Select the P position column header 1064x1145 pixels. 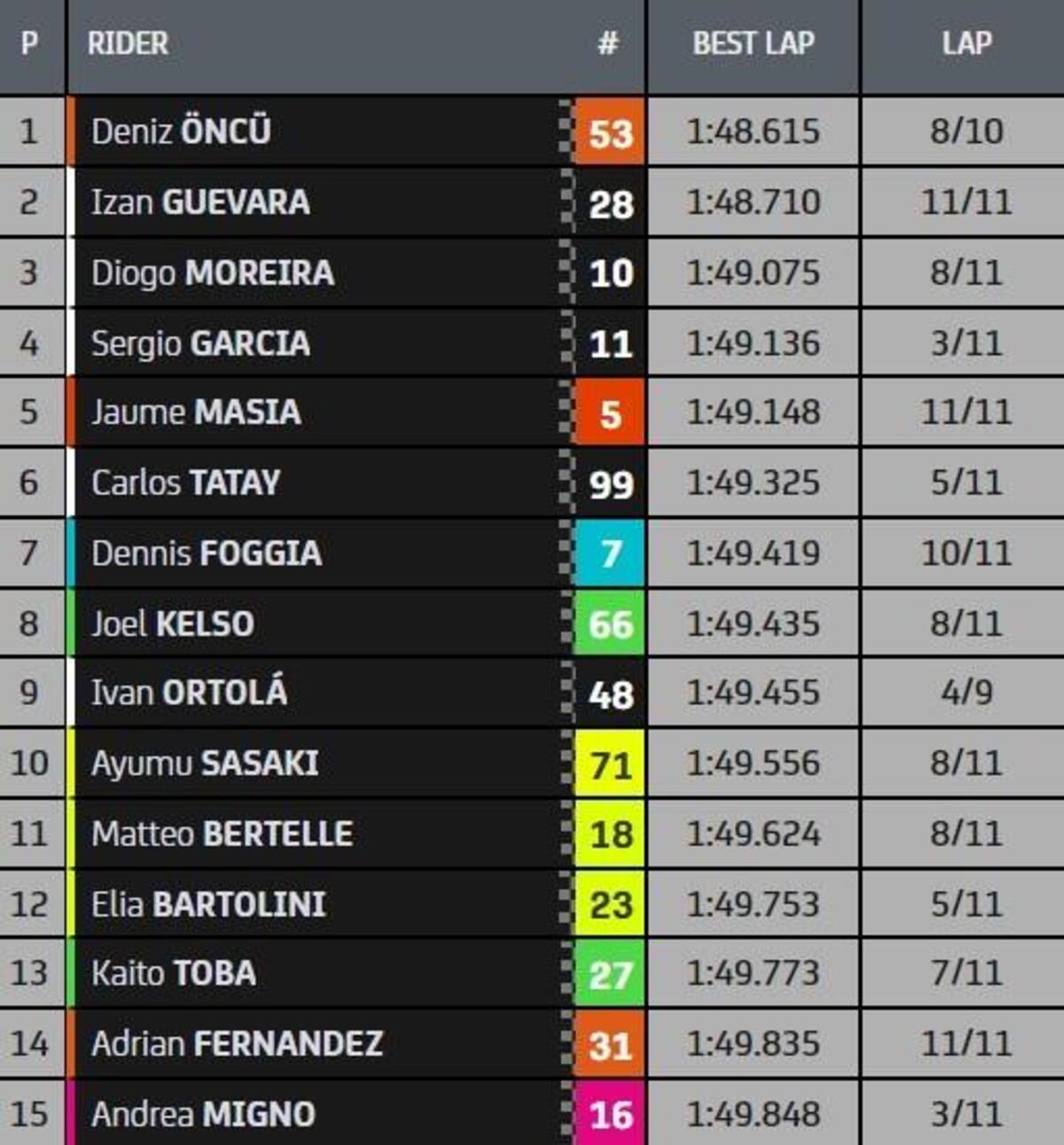30,43
